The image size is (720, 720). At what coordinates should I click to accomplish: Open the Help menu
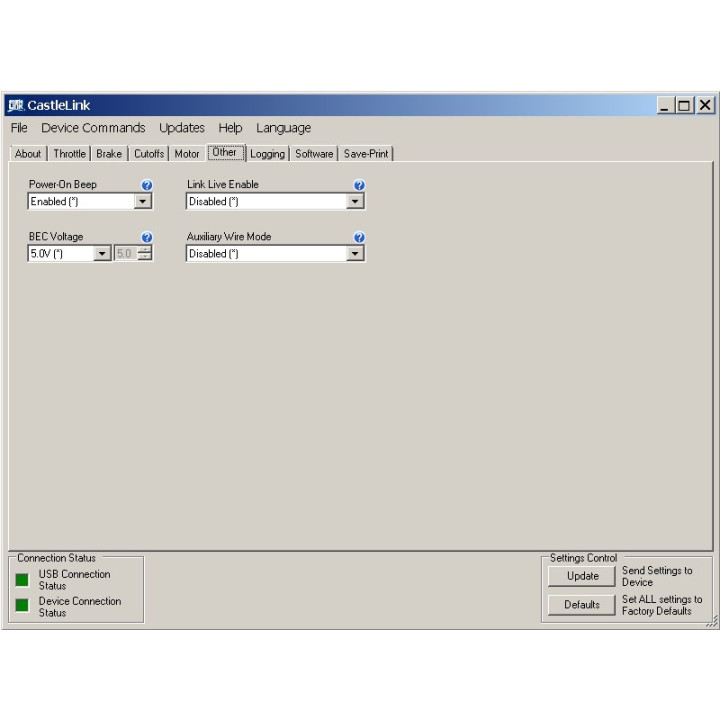pyautogui.click(x=230, y=128)
